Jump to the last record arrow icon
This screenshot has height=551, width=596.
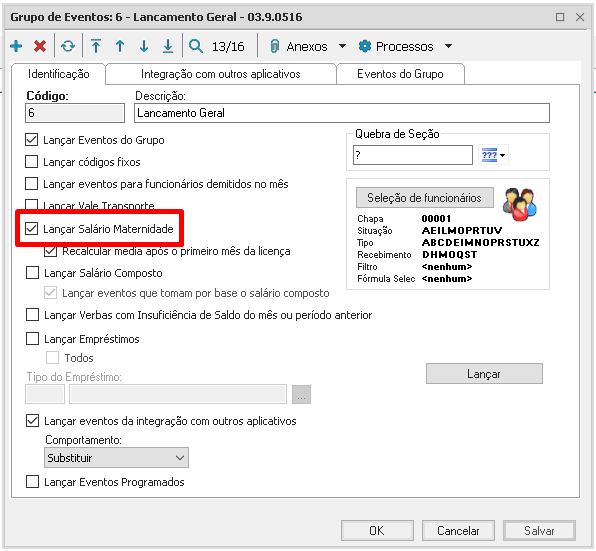tap(168, 46)
